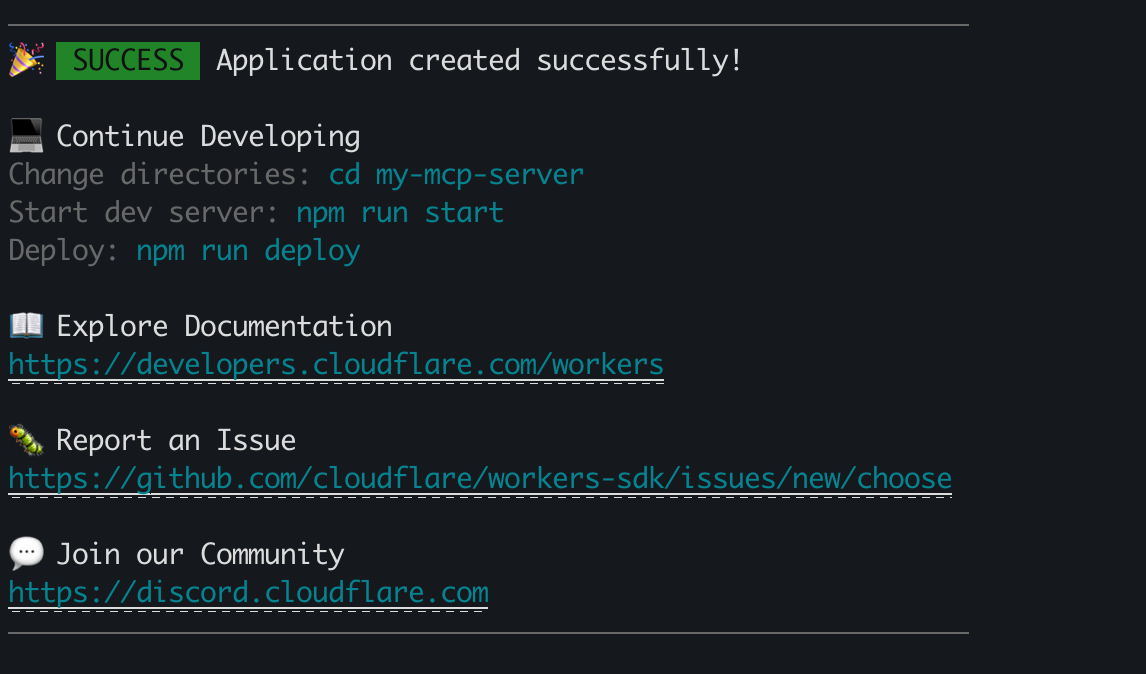Click the Continue Developing heading
Viewport: 1146px width, 674px height.
[208, 136]
